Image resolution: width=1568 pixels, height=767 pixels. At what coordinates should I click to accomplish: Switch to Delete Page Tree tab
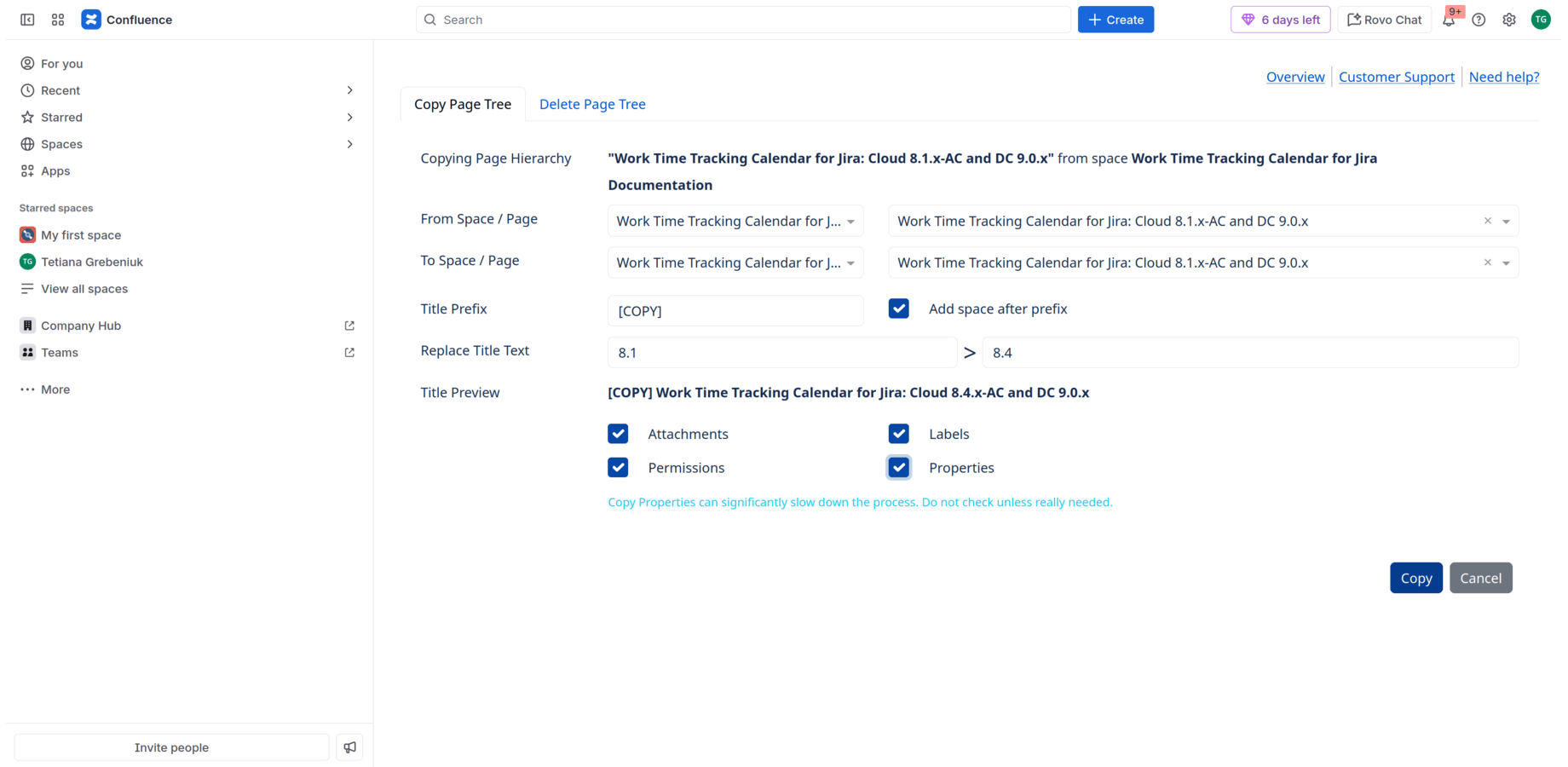click(592, 104)
